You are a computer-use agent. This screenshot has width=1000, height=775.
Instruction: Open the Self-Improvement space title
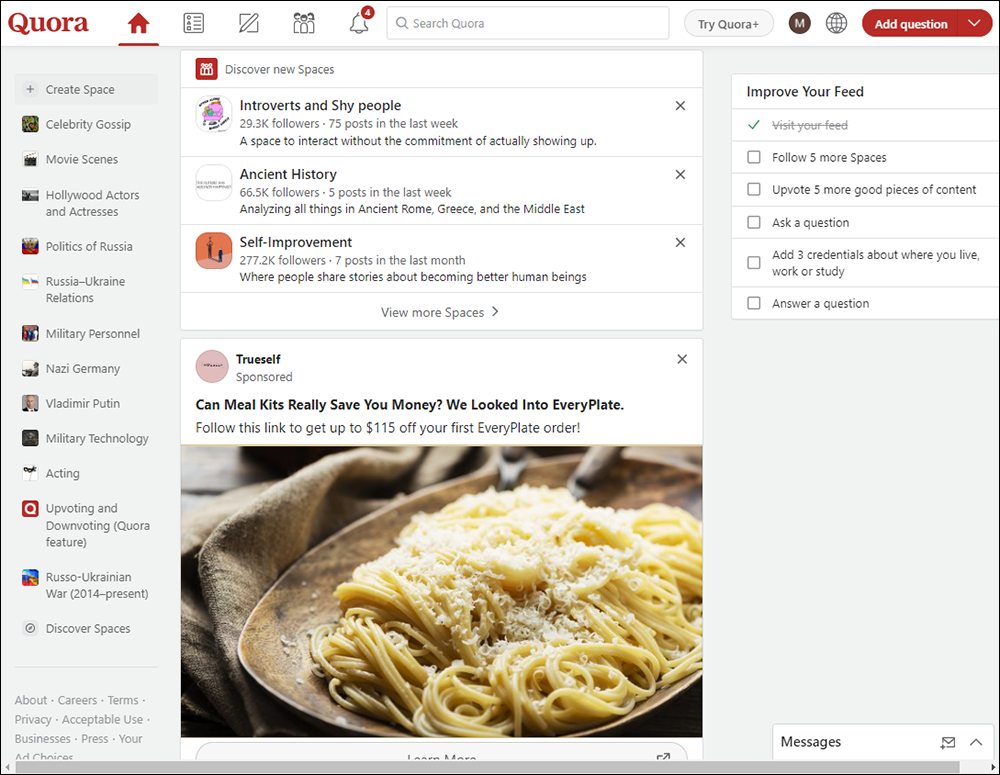[x=296, y=242]
